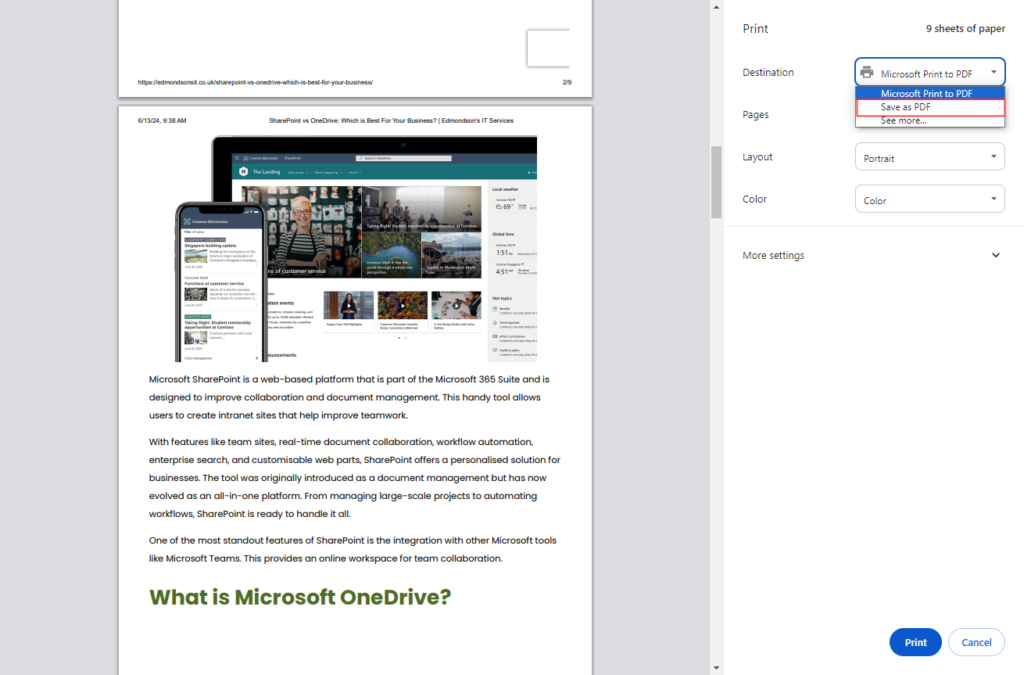This screenshot has height=675, width=1024.
Task: Click the Print button
Action: coord(914,642)
